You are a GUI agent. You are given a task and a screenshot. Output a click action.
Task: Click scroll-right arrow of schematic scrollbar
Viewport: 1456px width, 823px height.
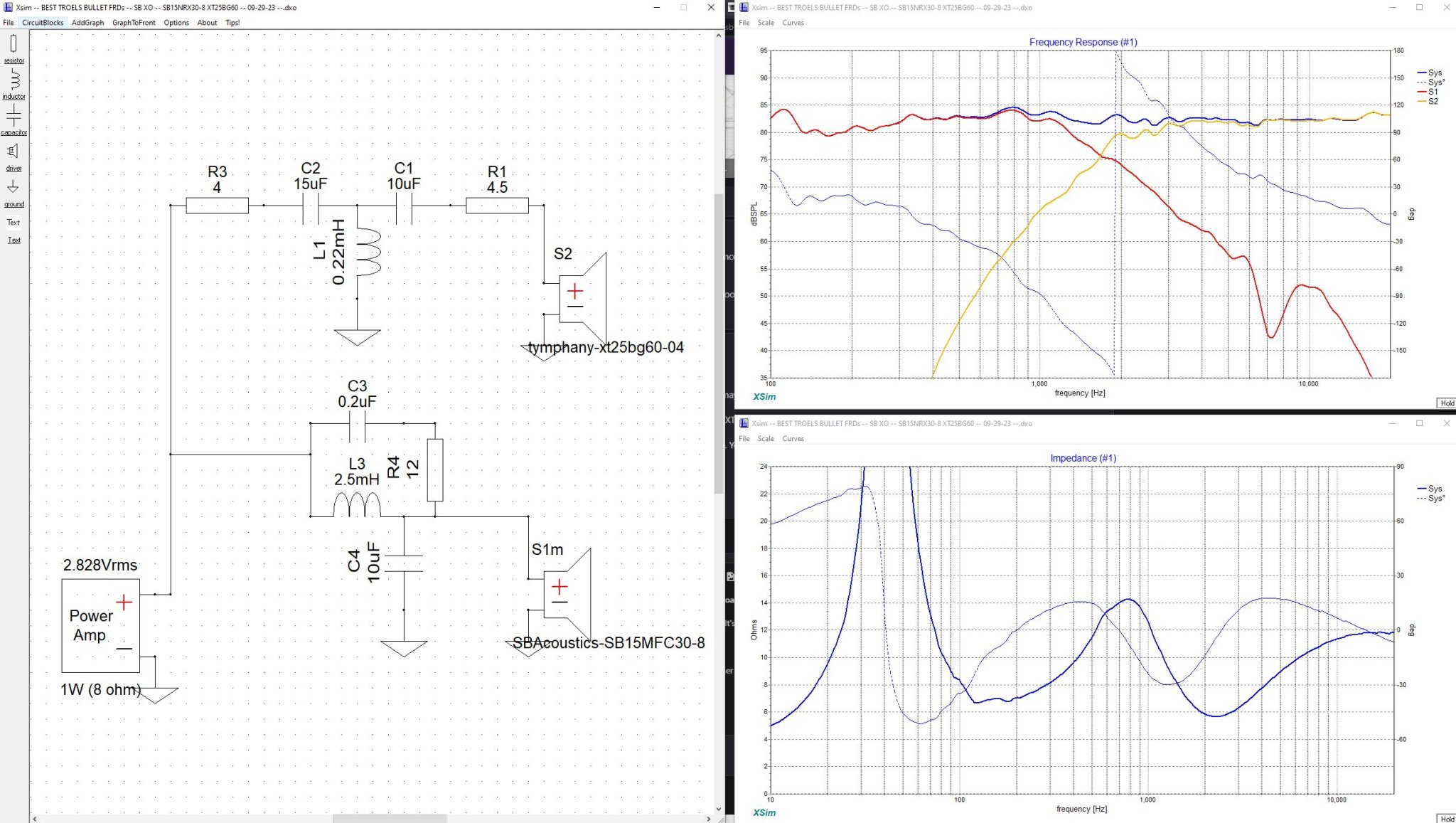click(709, 819)
